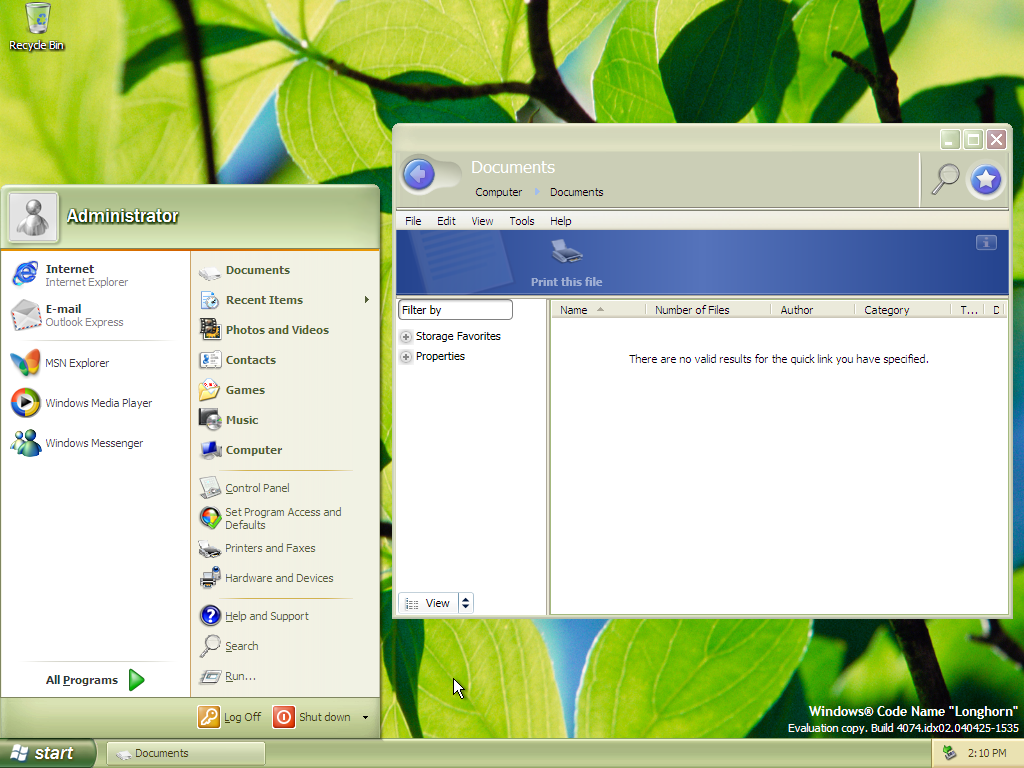Click the info icon in blue banner
Viewport: 1024px width, 768px height.
985,242
